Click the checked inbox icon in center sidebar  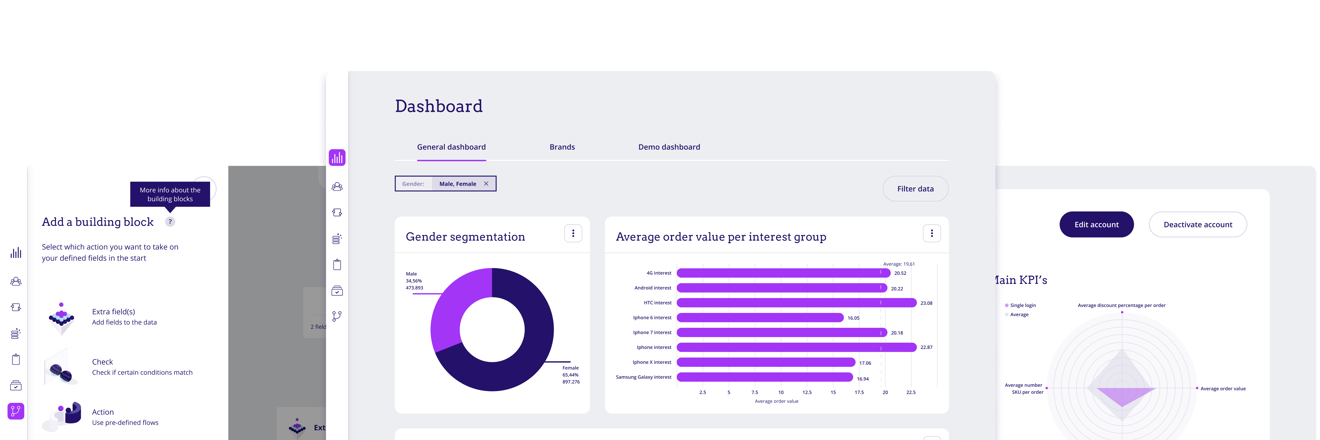point(337,291)
